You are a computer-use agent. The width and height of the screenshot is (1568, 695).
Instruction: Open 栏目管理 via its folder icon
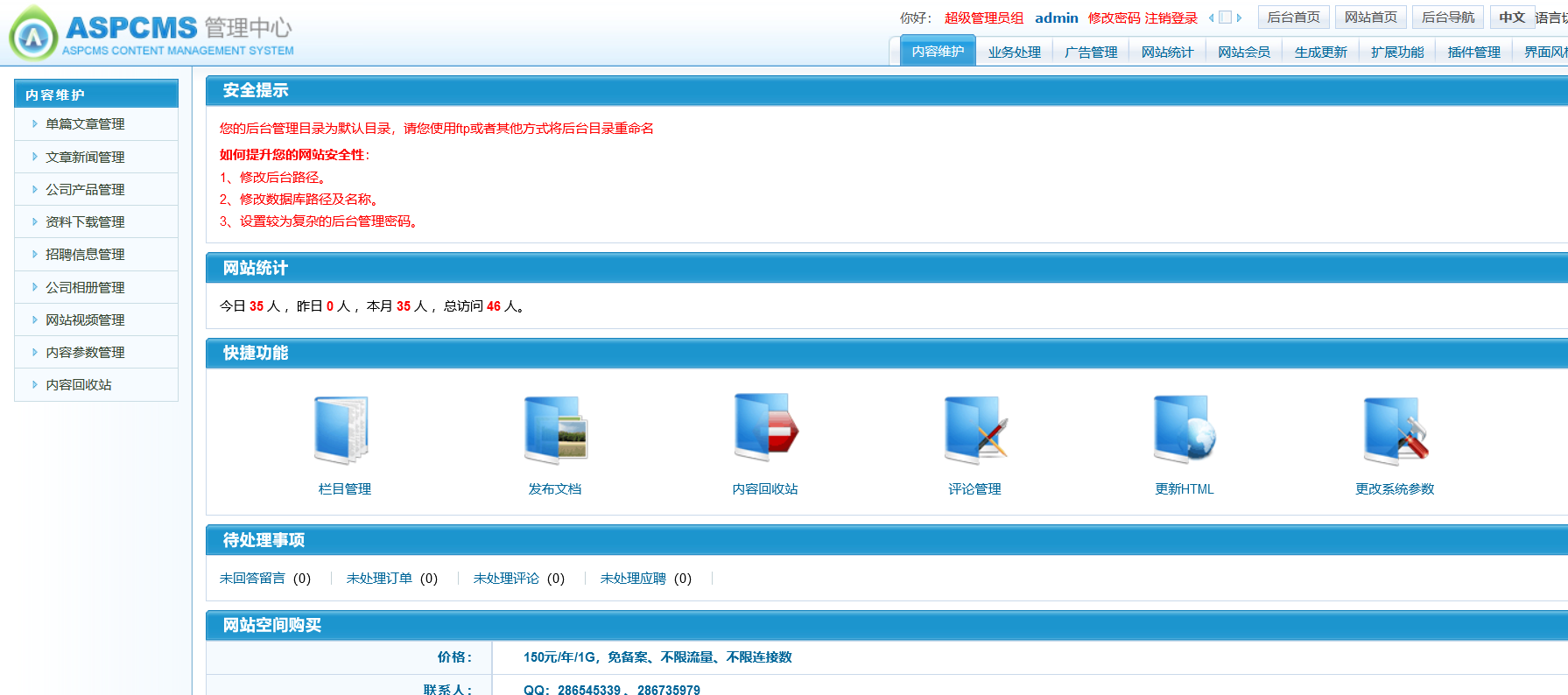point(342,429)
